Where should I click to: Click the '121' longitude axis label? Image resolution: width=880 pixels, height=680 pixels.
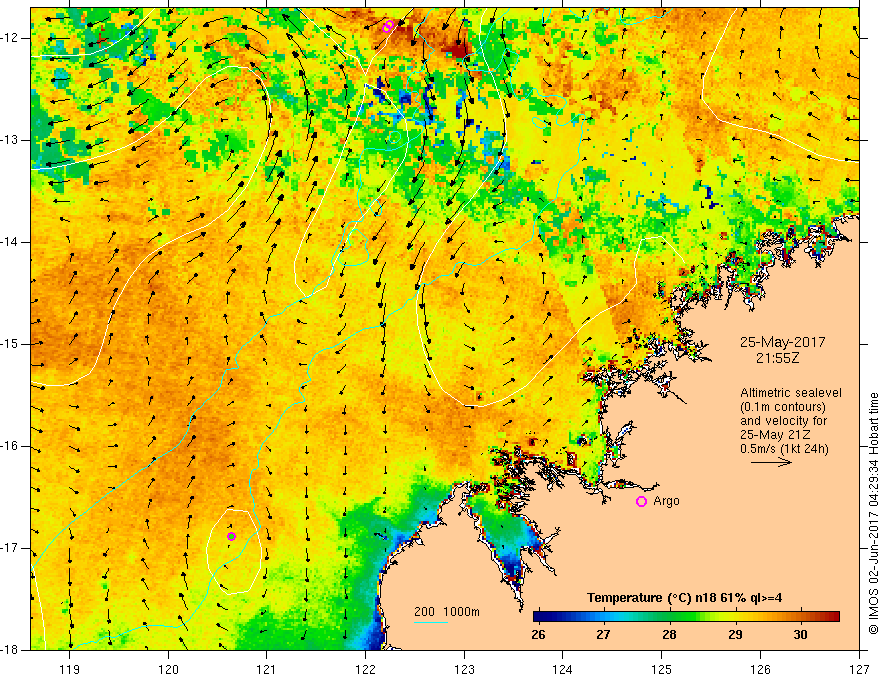pos(267,669)
